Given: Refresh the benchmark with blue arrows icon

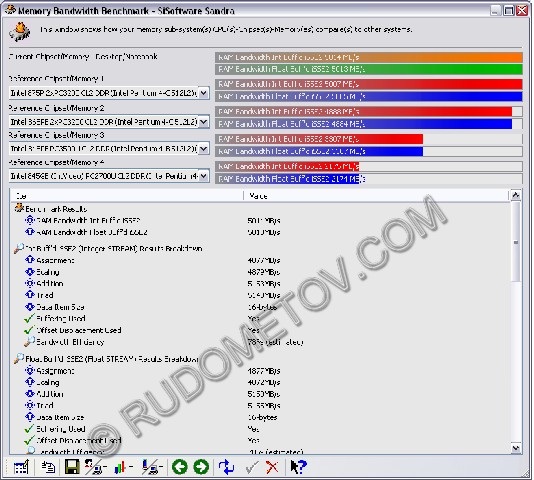Looking at the screenshot, I should [x=226, y=467].
